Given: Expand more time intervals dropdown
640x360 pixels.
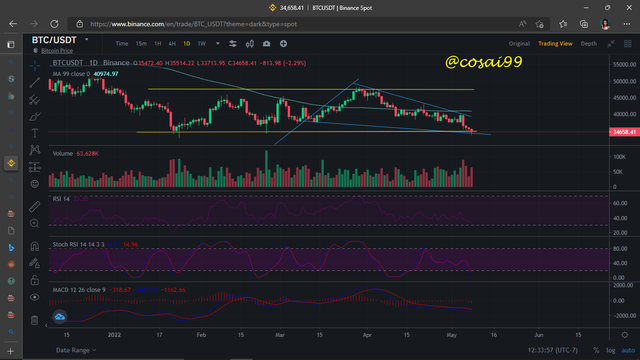Looking at the screenshot, I should click(218, 44).
